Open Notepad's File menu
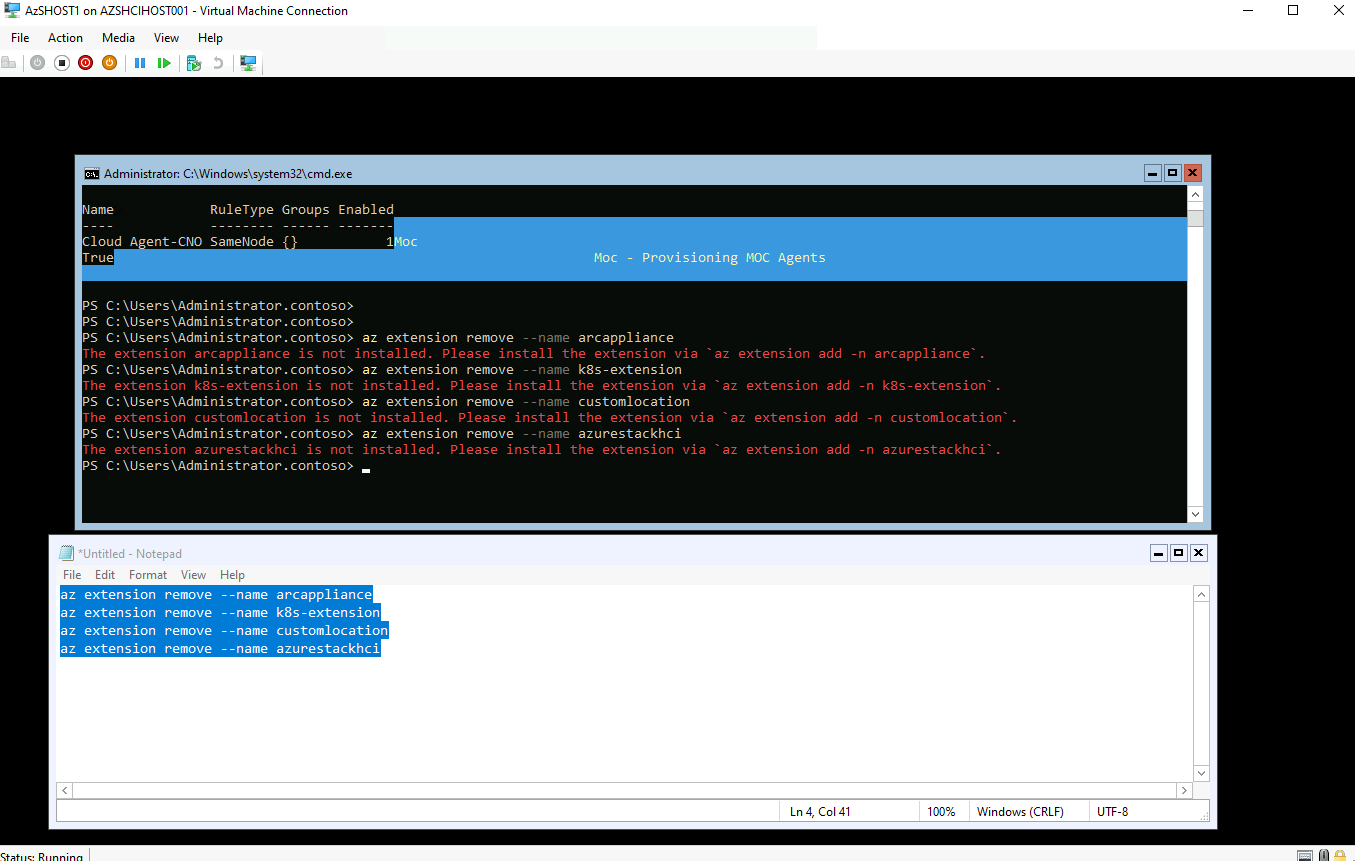The width and height of the screenshot is (1355, 861). [72, 575]
